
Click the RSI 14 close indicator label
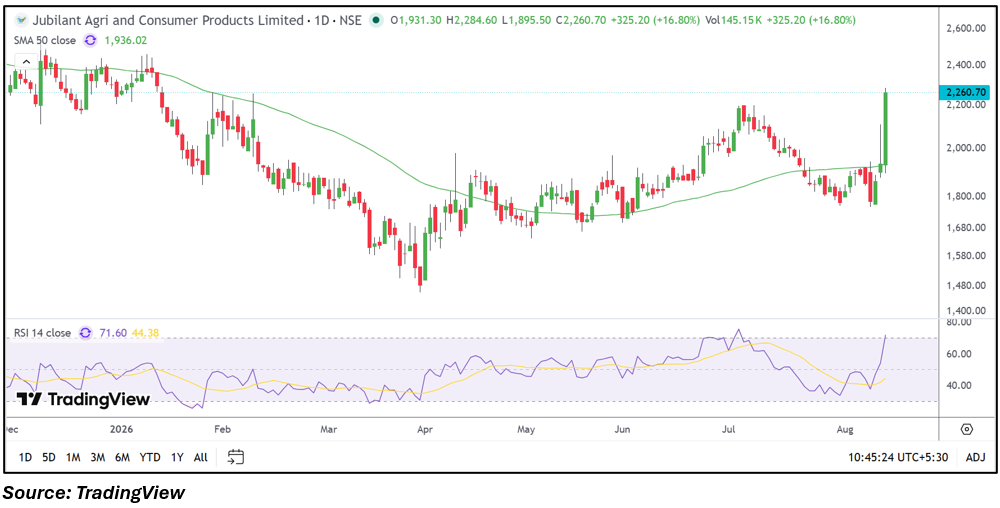click(42, 332)
